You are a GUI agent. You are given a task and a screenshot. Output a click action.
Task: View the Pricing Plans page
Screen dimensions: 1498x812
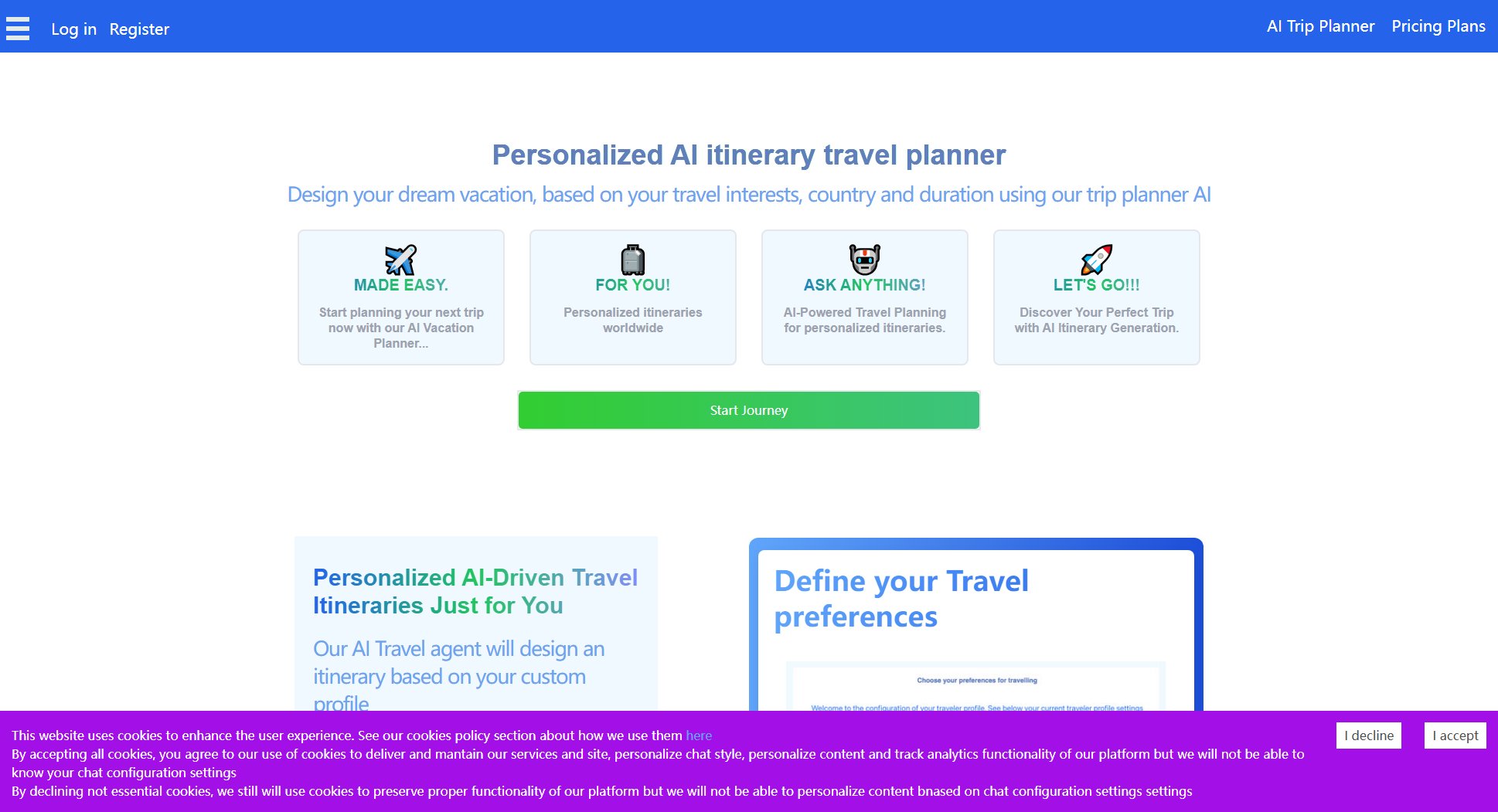pyautogui.click(x=1438, y=25)
